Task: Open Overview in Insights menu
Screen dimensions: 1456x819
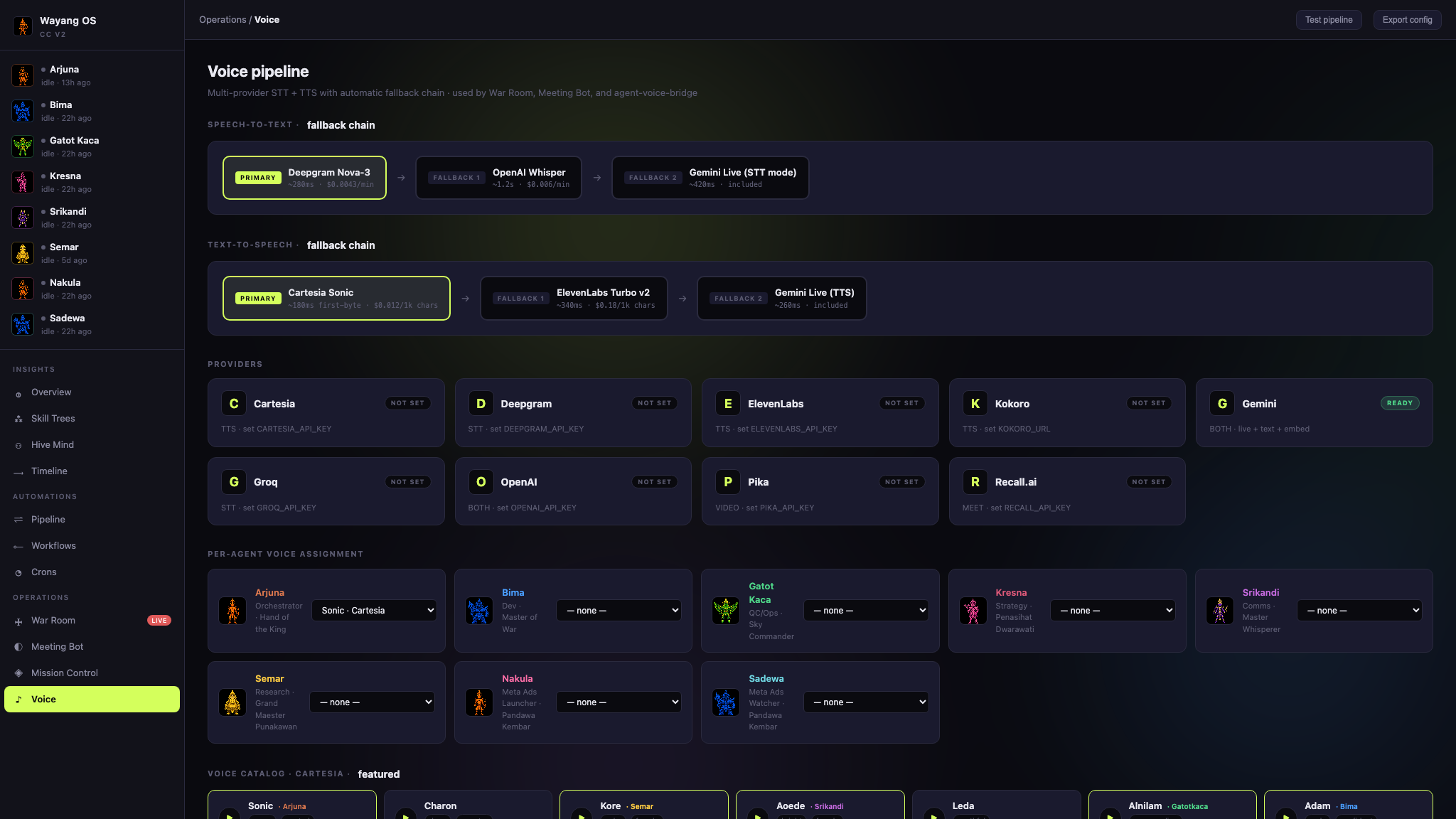Action: (92, 392)
